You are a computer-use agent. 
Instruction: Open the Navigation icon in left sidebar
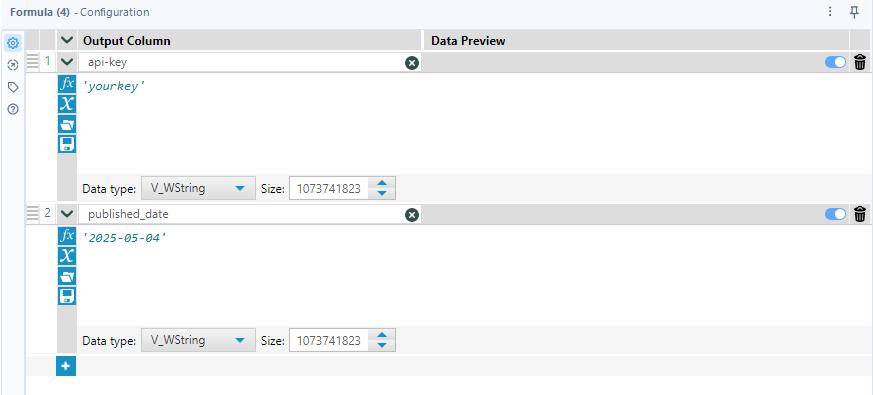pyautogui.click(x=13, y=65)
